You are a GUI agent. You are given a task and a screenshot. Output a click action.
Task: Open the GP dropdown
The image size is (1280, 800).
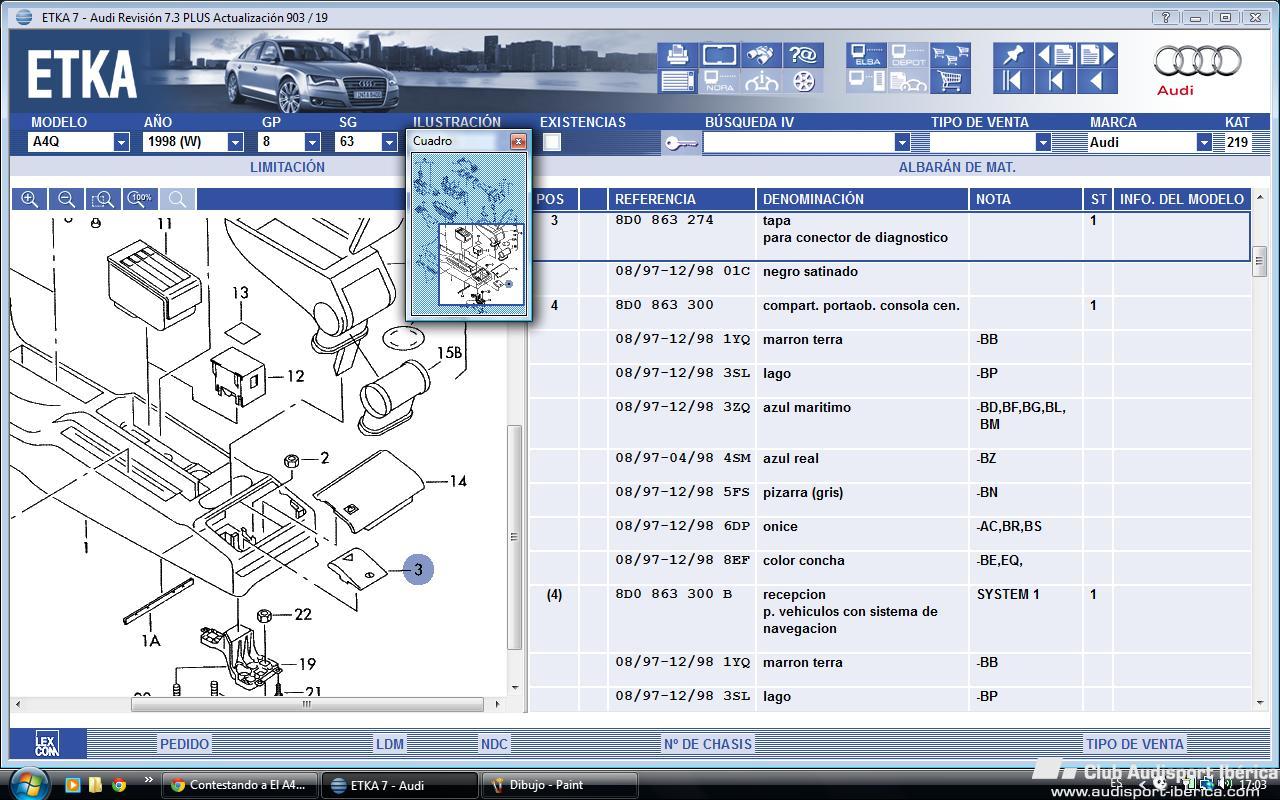(x=312, y=142)
